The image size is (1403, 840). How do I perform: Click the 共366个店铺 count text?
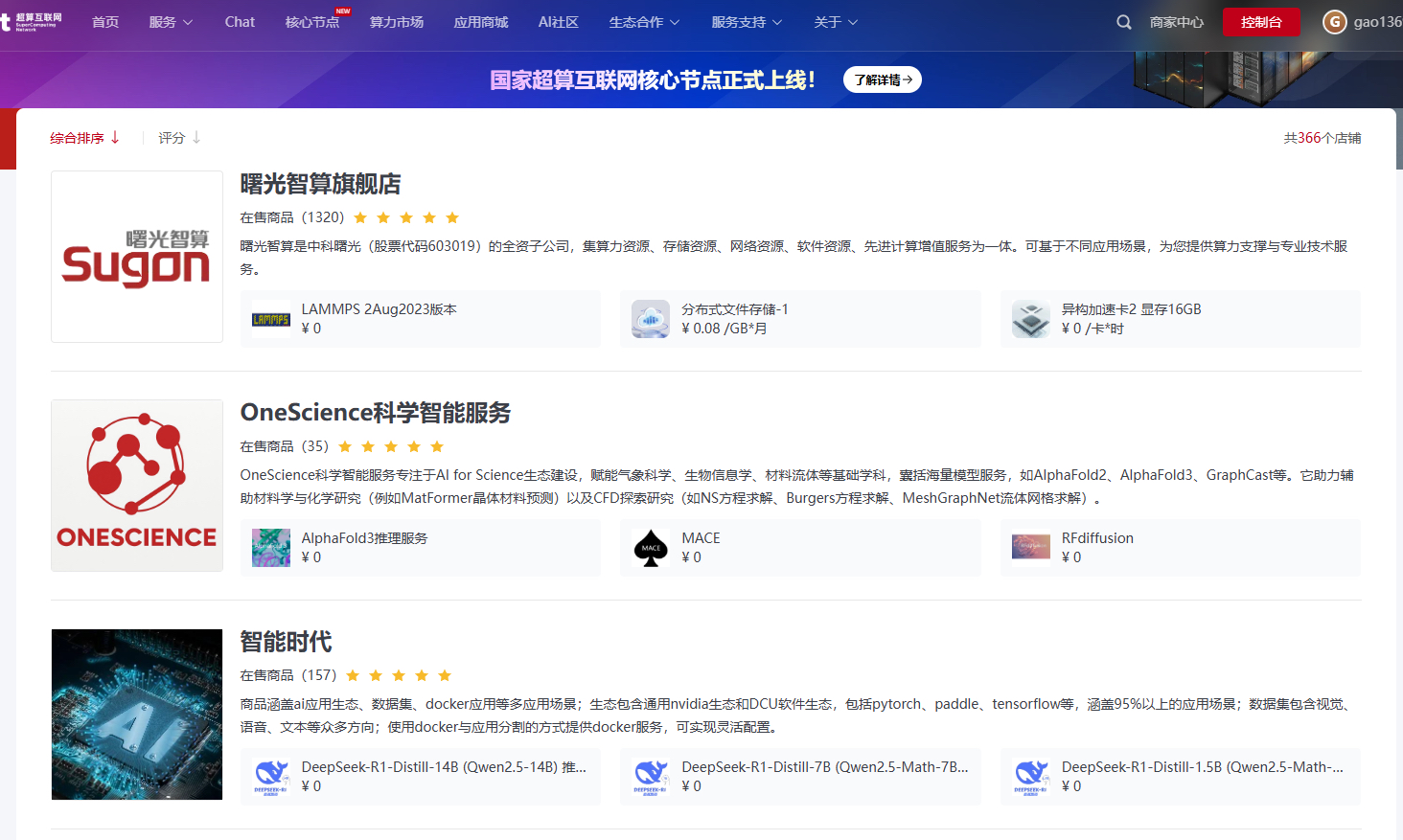[1322, 138]
